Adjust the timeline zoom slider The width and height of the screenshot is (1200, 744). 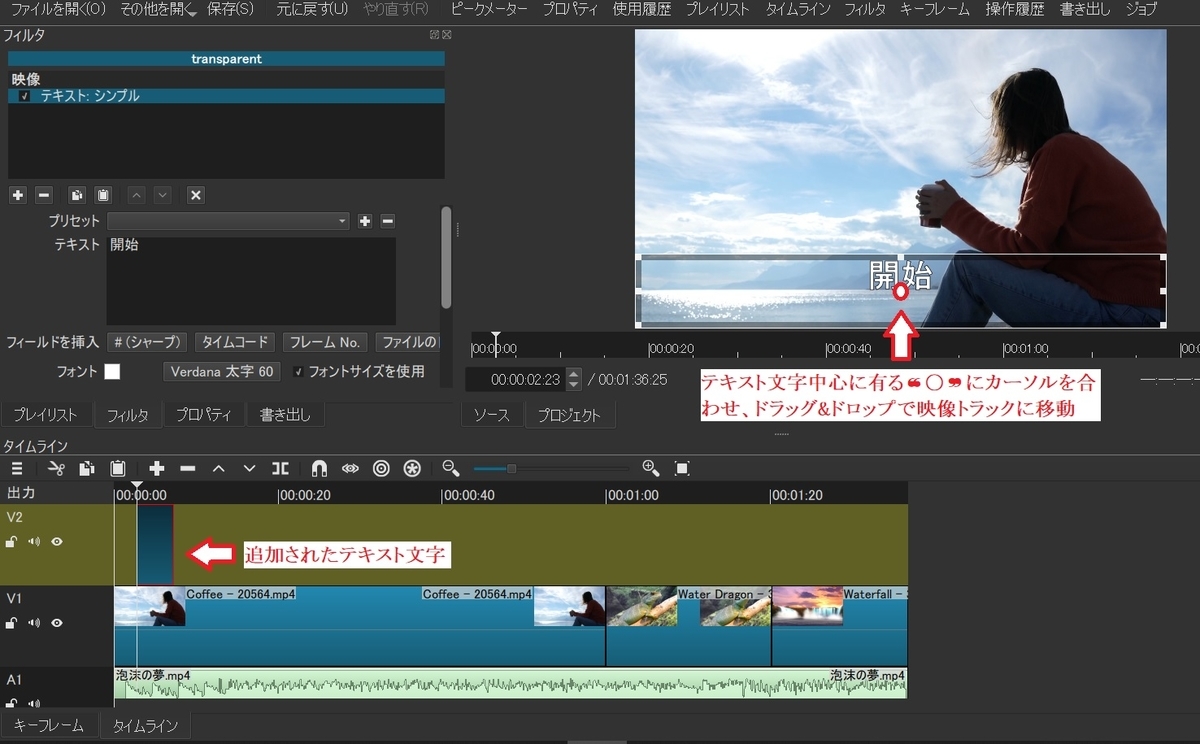pyautogui.click(x=551, y=468)
